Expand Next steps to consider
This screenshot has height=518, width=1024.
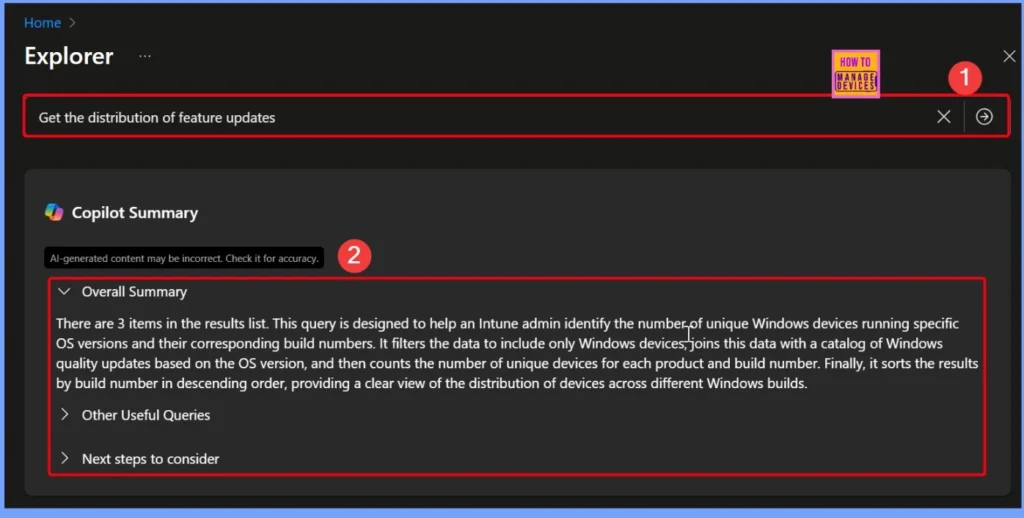64,458
